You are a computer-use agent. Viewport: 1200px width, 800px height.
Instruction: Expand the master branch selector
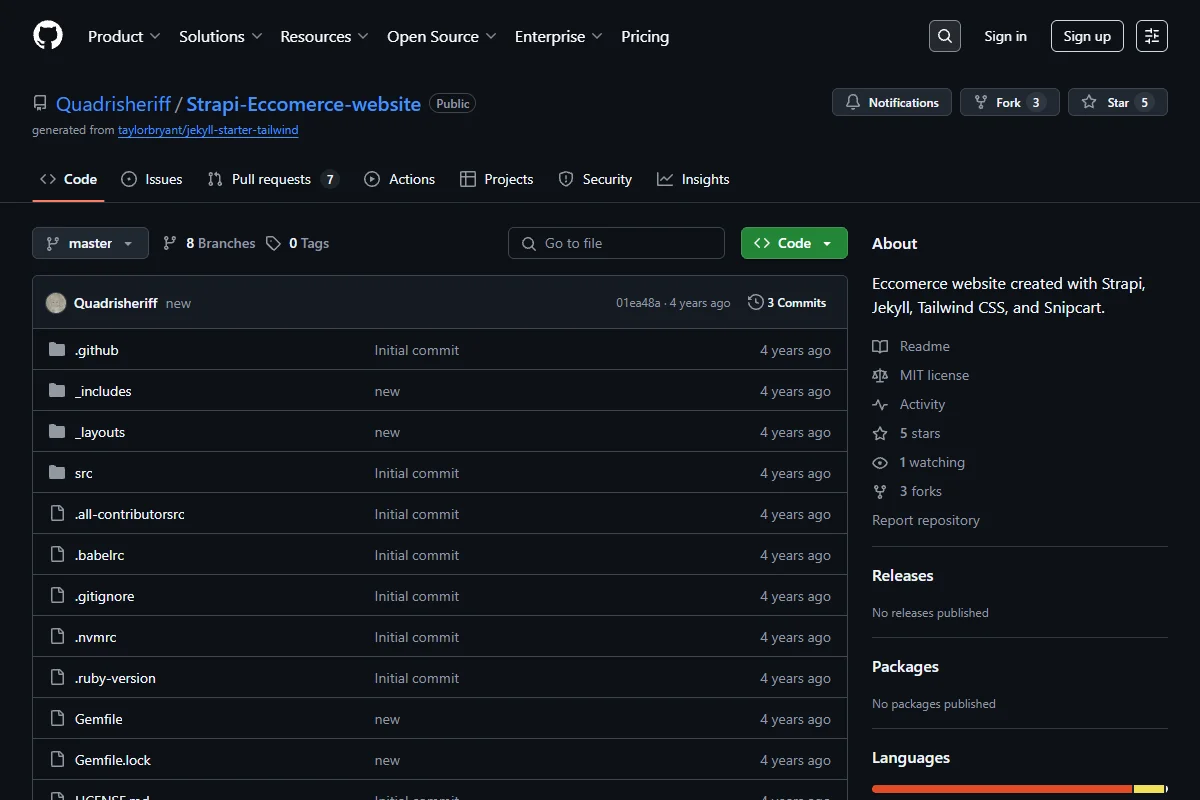click(90, 243)
